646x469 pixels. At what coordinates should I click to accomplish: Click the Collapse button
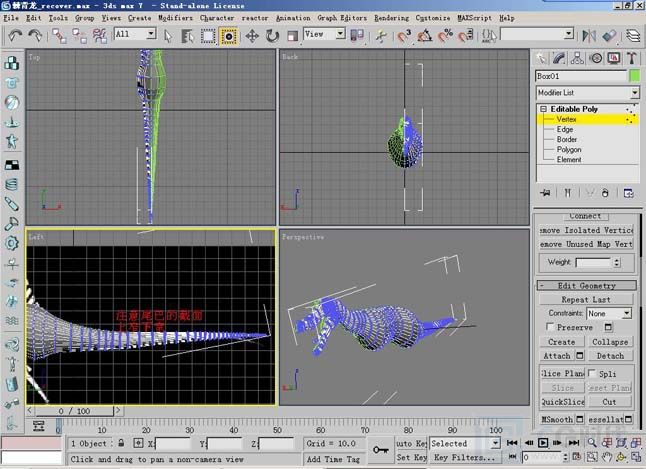610,342
